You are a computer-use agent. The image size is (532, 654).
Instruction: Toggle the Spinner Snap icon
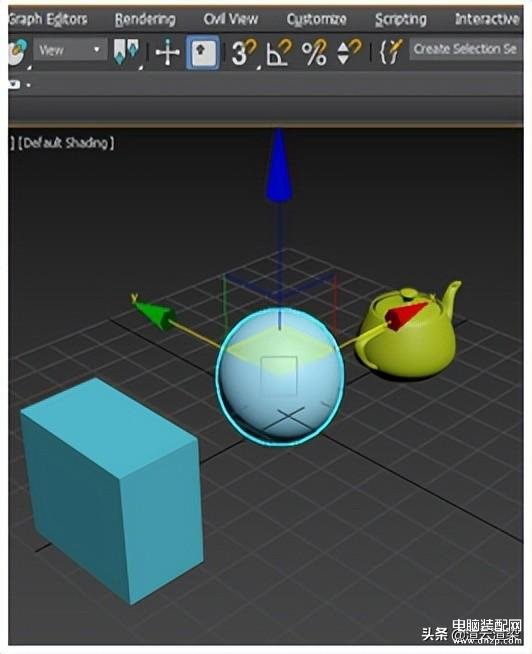coord(348,52)
